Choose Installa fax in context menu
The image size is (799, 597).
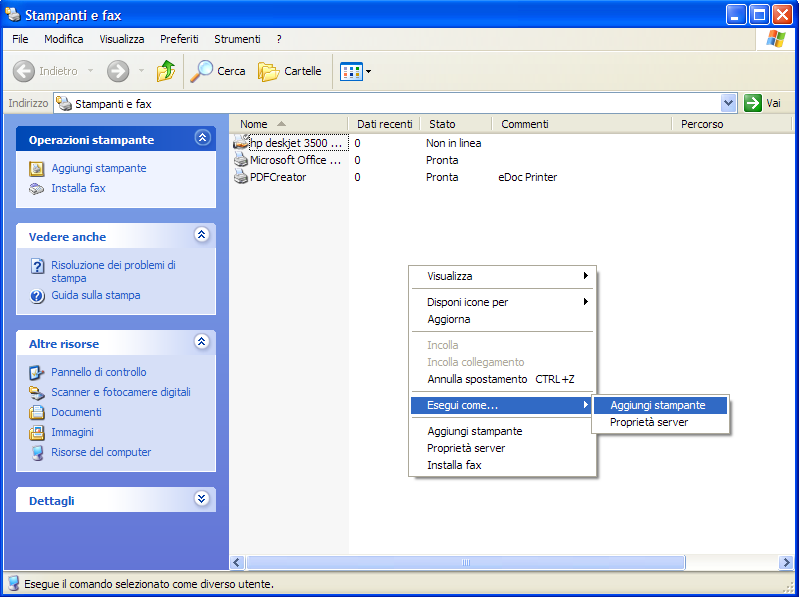pos(502,465)
